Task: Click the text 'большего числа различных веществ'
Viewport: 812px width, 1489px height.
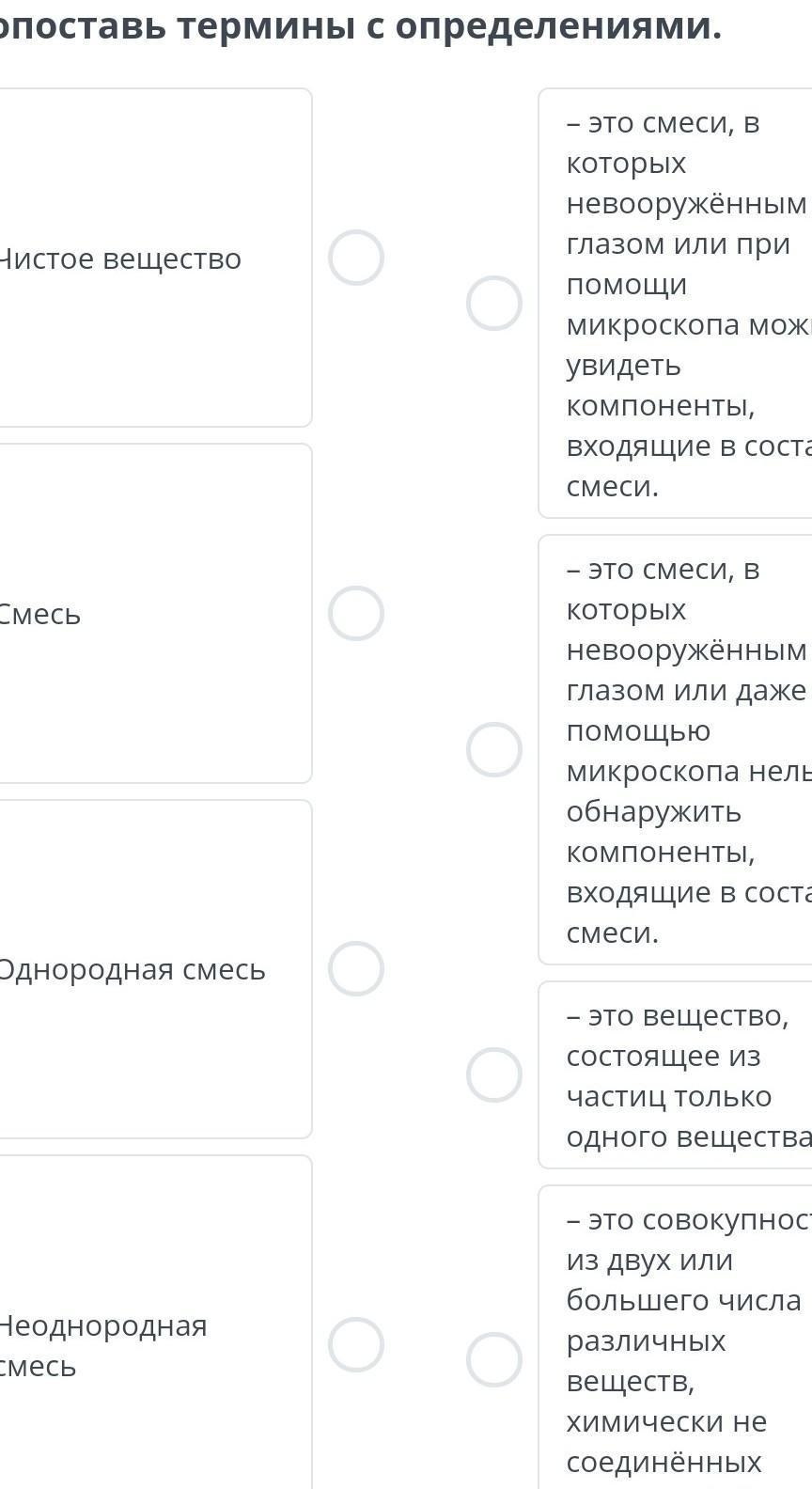Action: (683, 1320)
